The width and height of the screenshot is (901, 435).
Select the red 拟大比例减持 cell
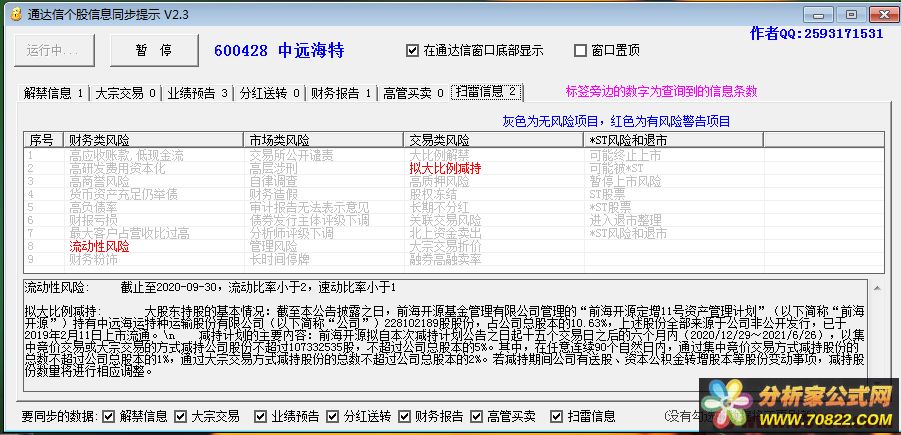pyautogui.click(x=445, y=168)
